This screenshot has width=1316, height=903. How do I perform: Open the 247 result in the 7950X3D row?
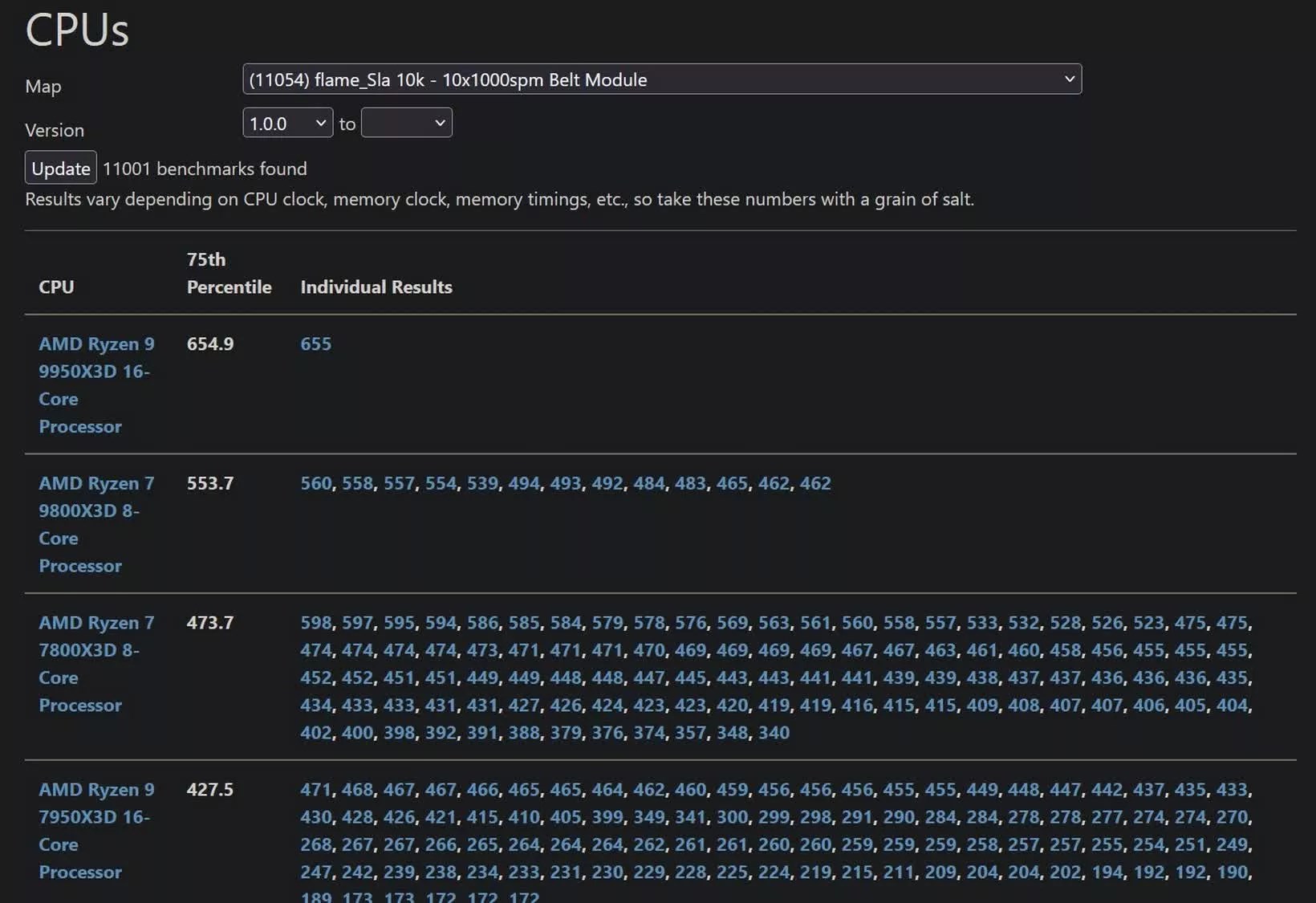point(315,872)
